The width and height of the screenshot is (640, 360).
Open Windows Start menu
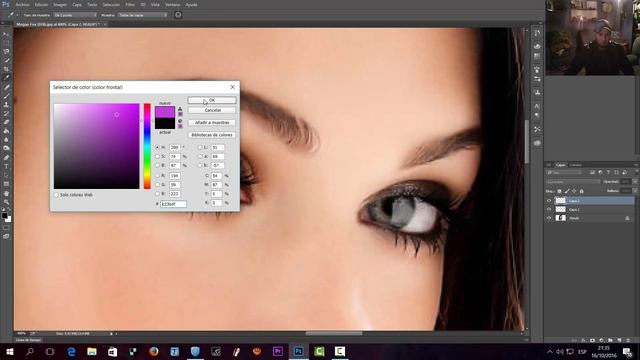pyautogui.click(x=9, y=351)
